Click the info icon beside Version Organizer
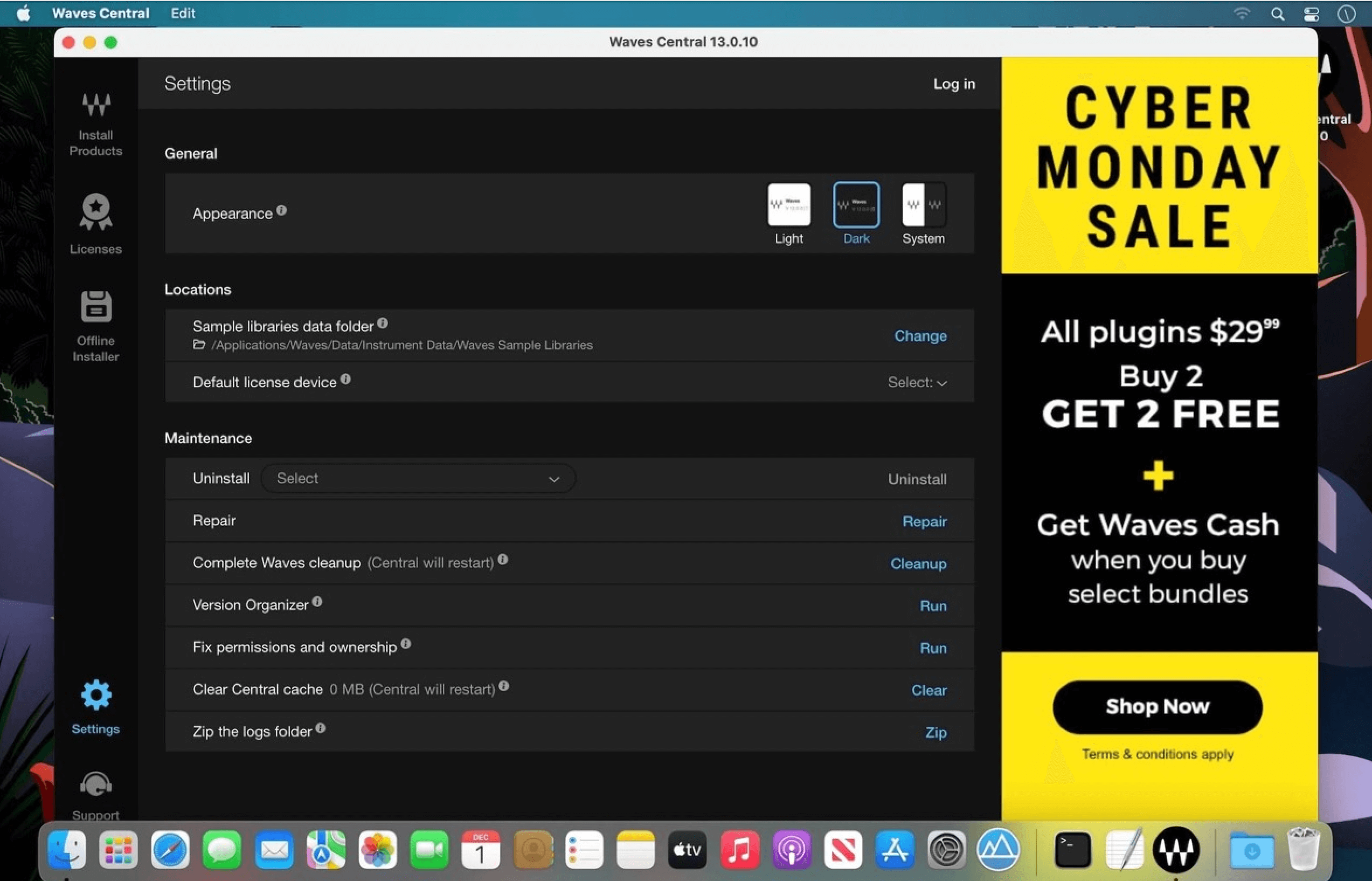This screenshot has height=881, width=1372. click(317, 602)
